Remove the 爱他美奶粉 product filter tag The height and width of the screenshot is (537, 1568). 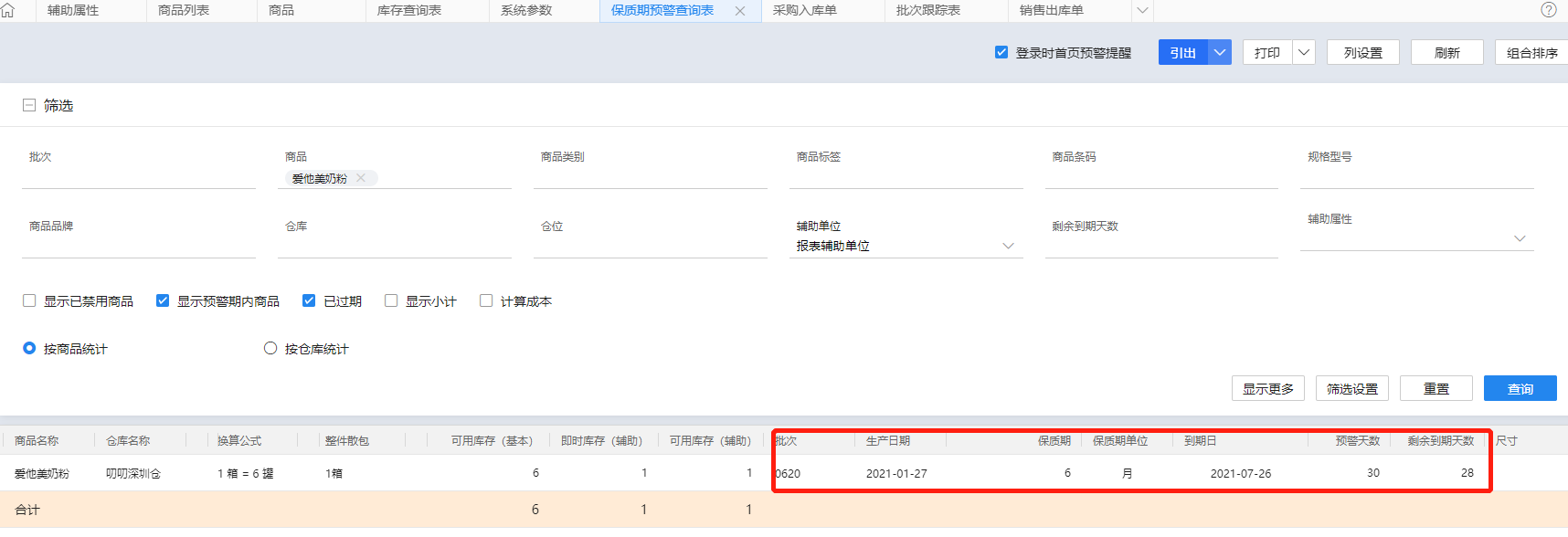tap(361, 178)
